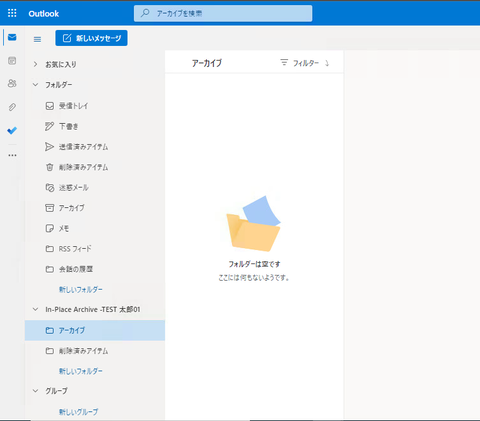Show more apps via ellipsis icon
The width and height of the screenshot is (480, 421).
[12, 155]
